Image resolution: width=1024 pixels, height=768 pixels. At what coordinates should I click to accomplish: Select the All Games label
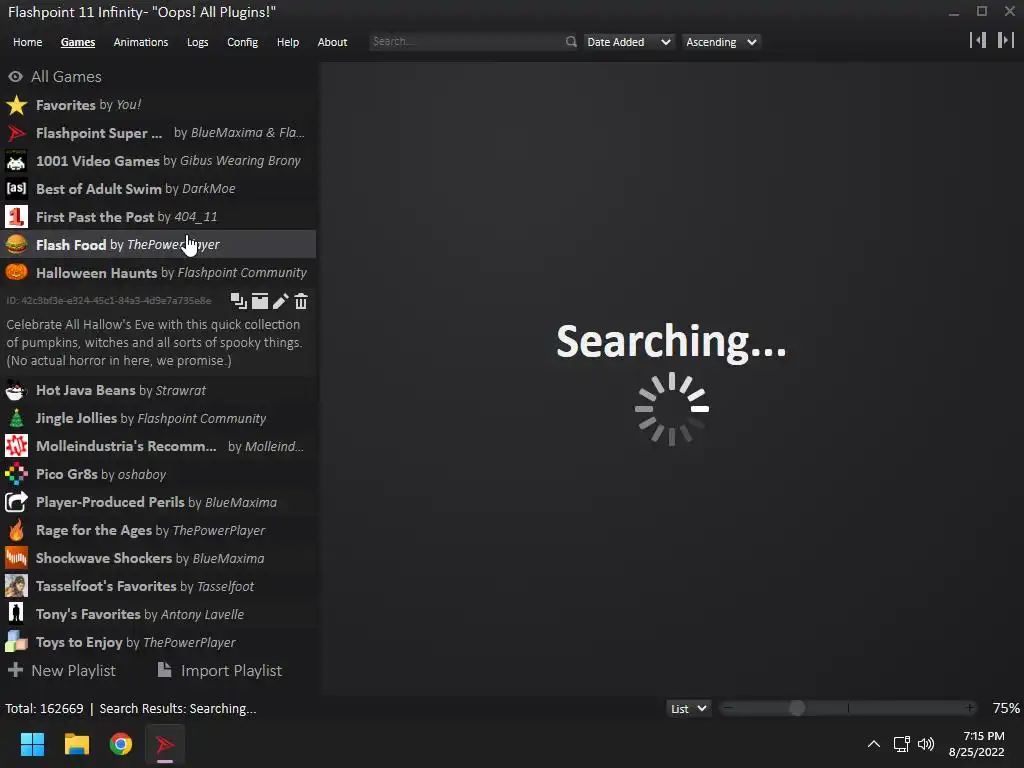click(67, 77)
